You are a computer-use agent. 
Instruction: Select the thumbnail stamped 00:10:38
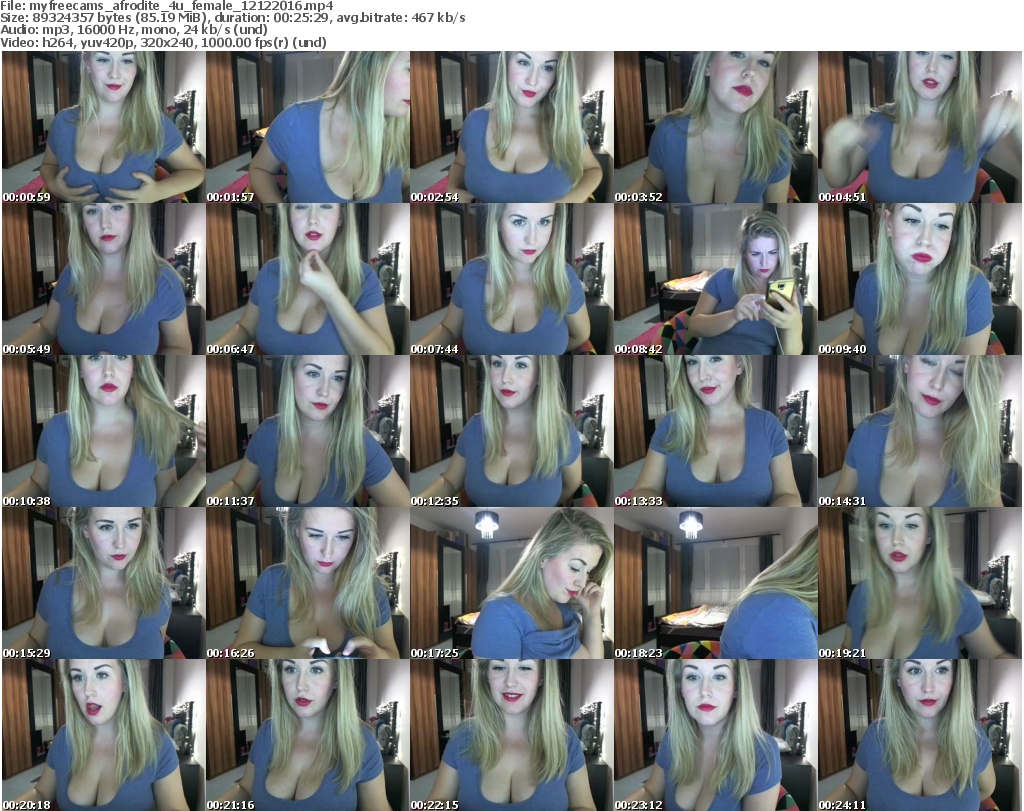click(104, 431)
